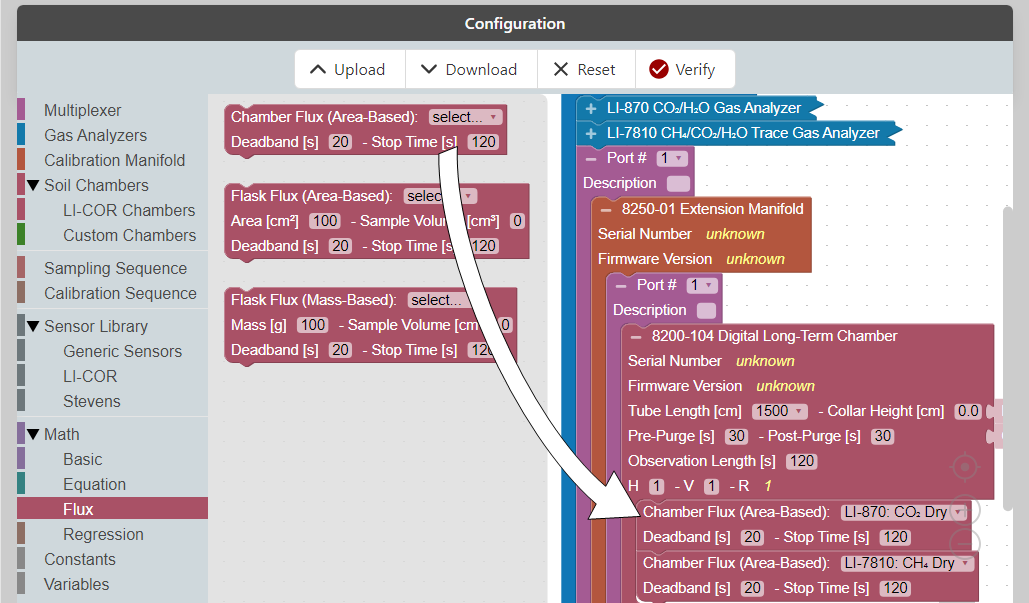
Task: Open the Constants category
Action: coord(112,559)
